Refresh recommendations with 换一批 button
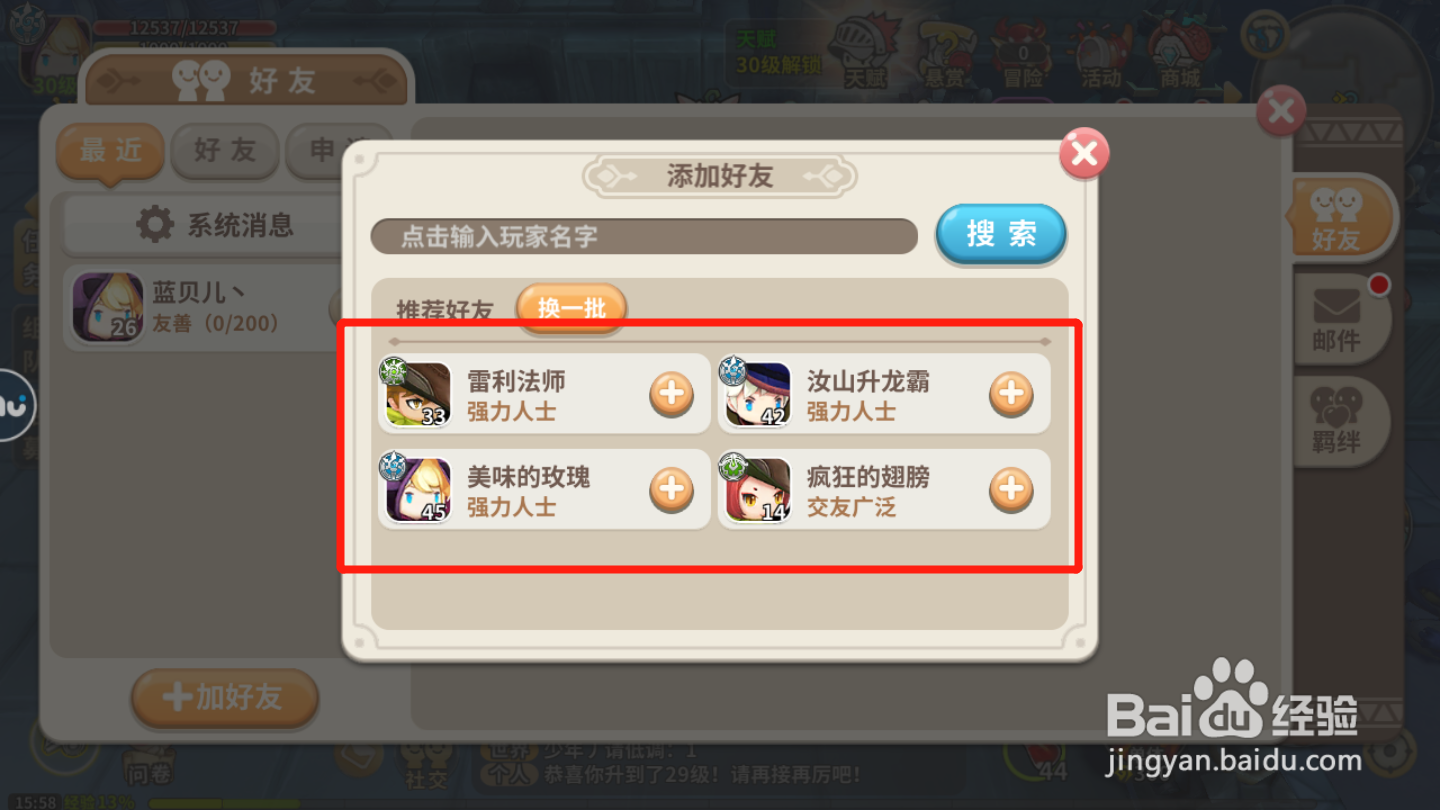The image size is (1440, 810). pyautogui.click(x=572, y=309)
